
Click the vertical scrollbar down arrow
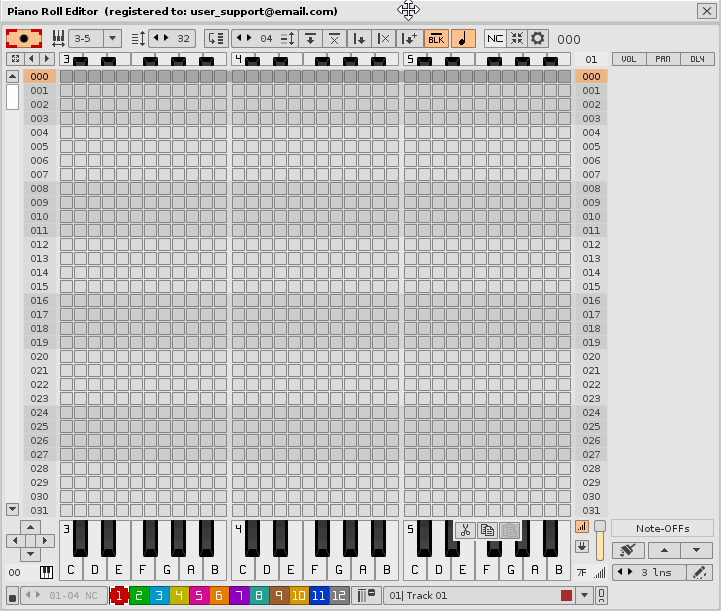12,509
